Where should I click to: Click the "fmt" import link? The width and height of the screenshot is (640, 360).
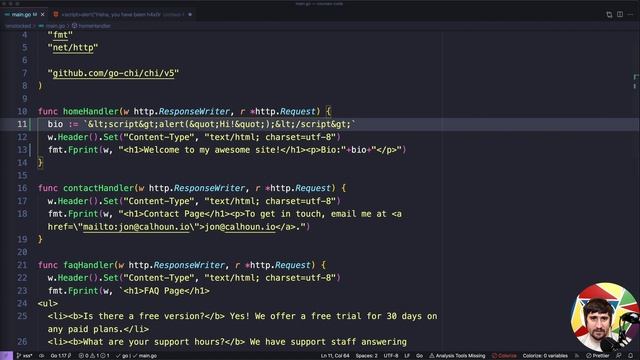click(60, 35)
